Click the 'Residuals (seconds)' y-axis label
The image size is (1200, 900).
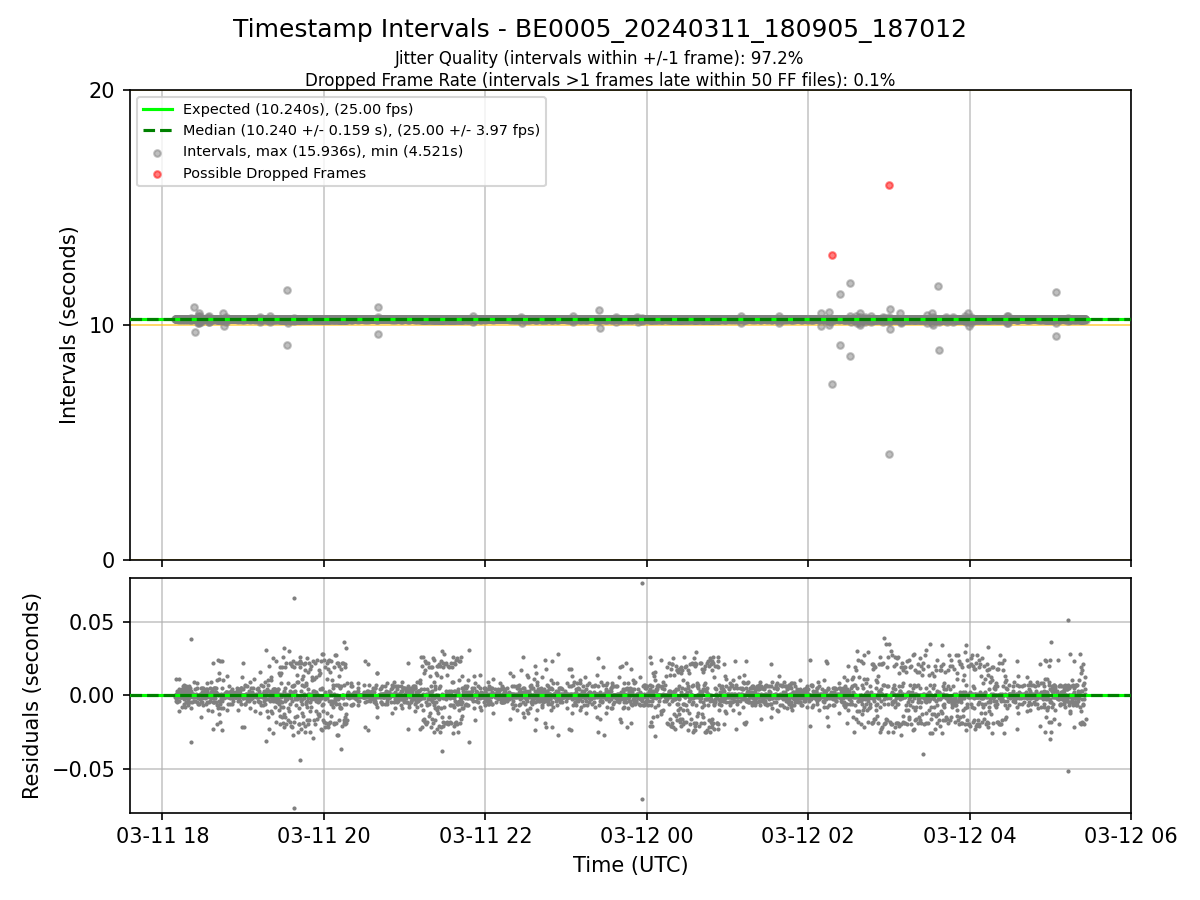(x=32, y=696)
